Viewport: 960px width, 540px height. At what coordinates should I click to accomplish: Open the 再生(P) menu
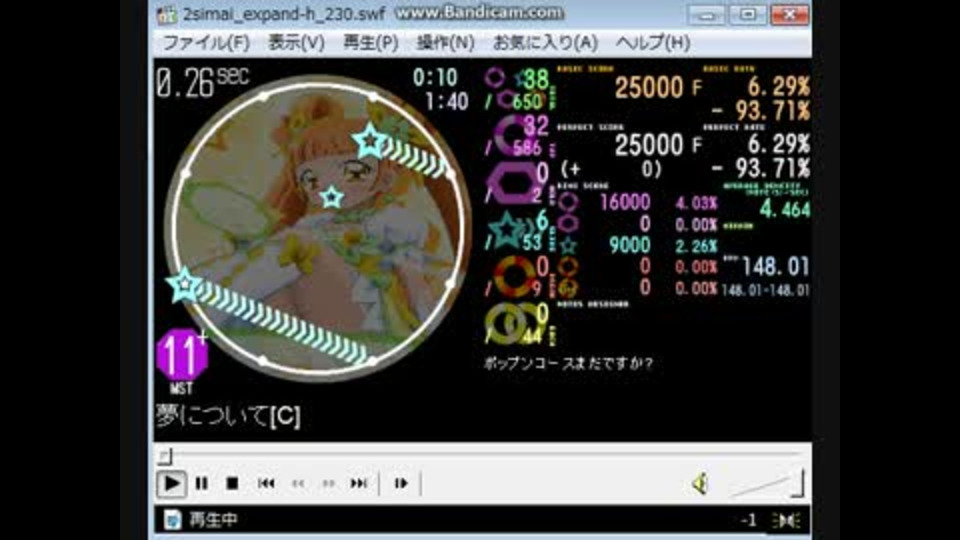coord(370,43)
